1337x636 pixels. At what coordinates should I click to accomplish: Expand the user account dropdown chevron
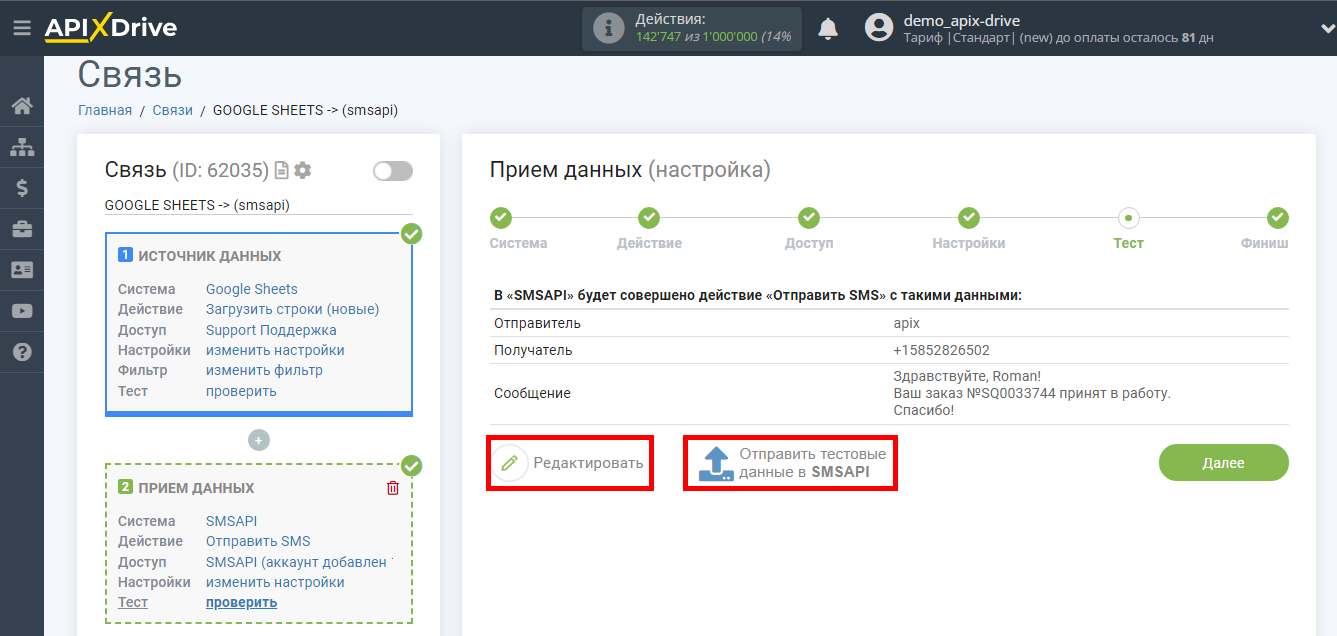(x=1326, y=28)
